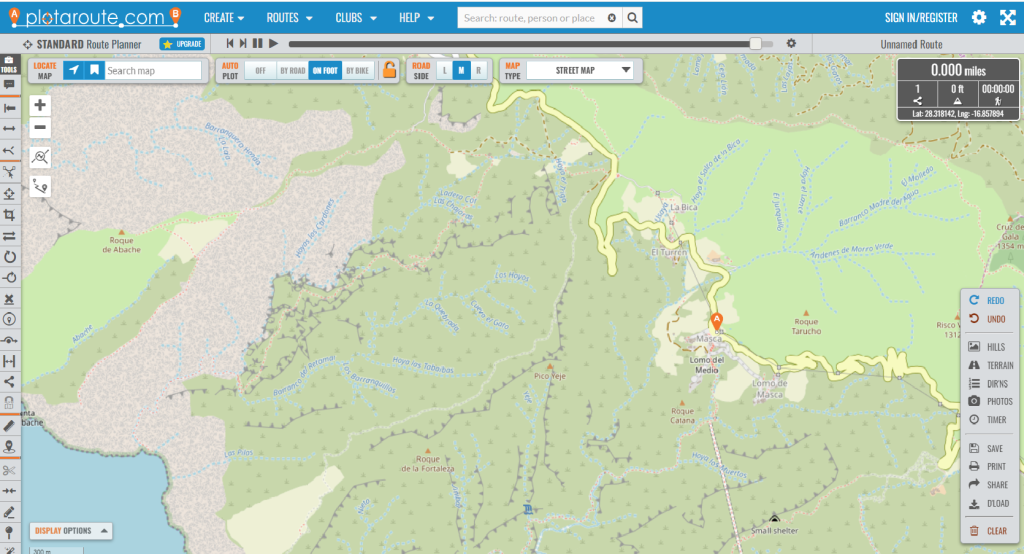
Task: Enter fullscreen with the expand icon
Action: (1007, 18)
